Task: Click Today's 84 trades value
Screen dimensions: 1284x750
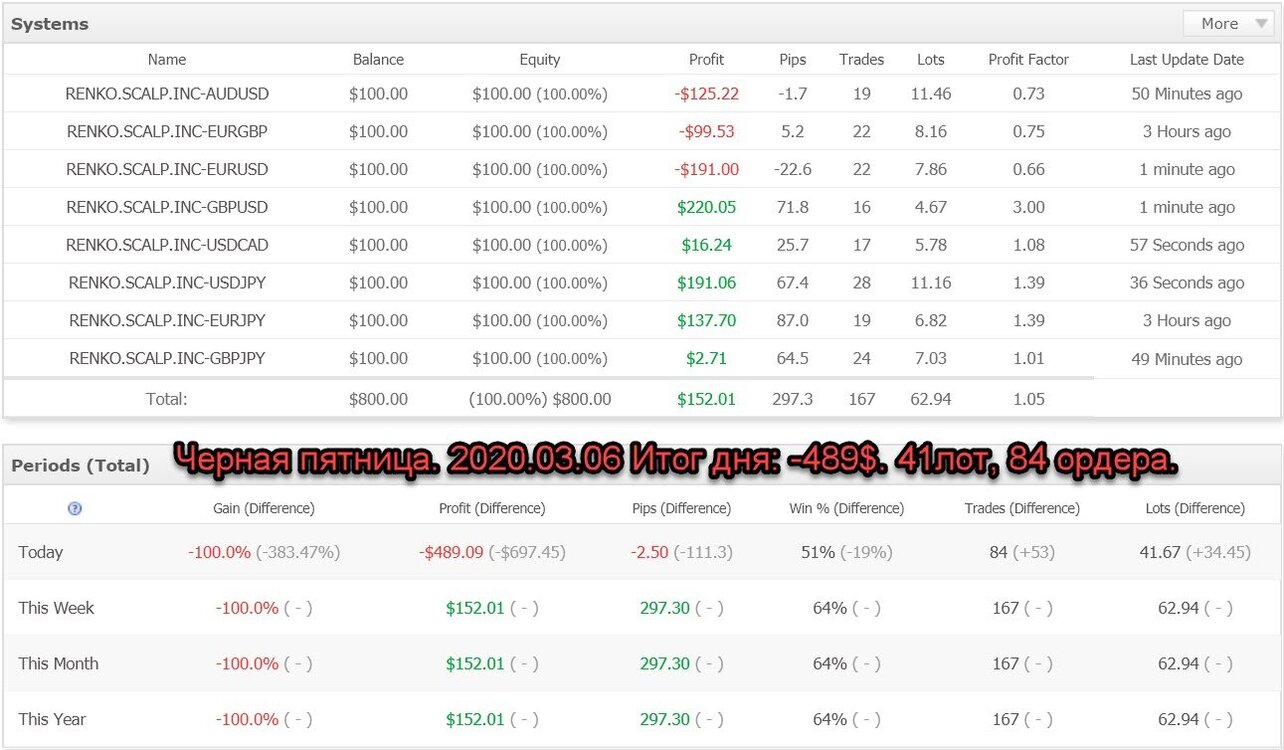Action: (998, 552)
